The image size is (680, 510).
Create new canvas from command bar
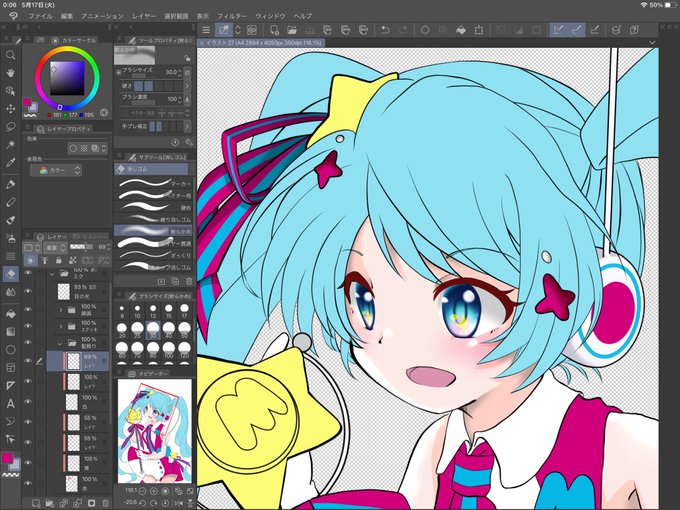click(274, 30)
